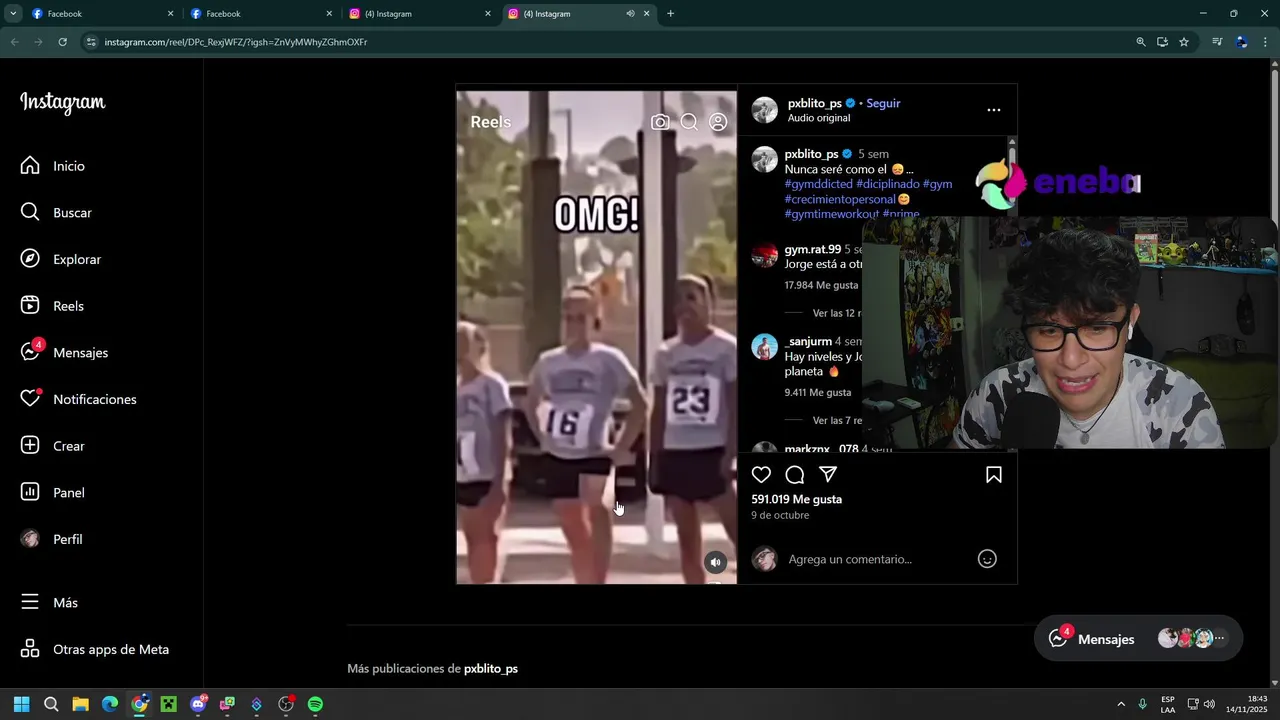Open Spotify from the taskbar
The width and height of the screenshot is (1280, 720).
[x=315, y=704]
